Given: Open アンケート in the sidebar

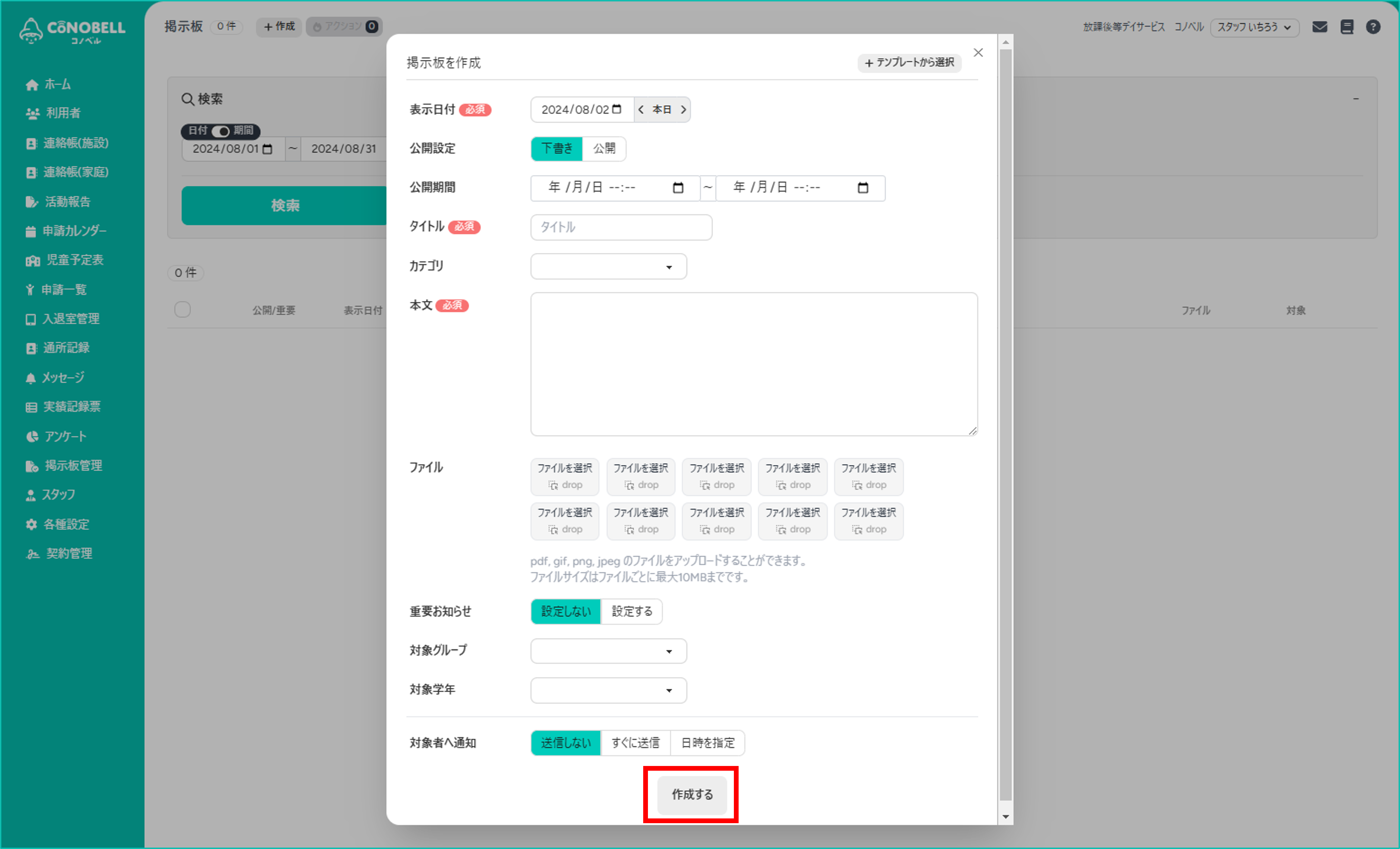Looking at the screenshot, I should 56,436.
